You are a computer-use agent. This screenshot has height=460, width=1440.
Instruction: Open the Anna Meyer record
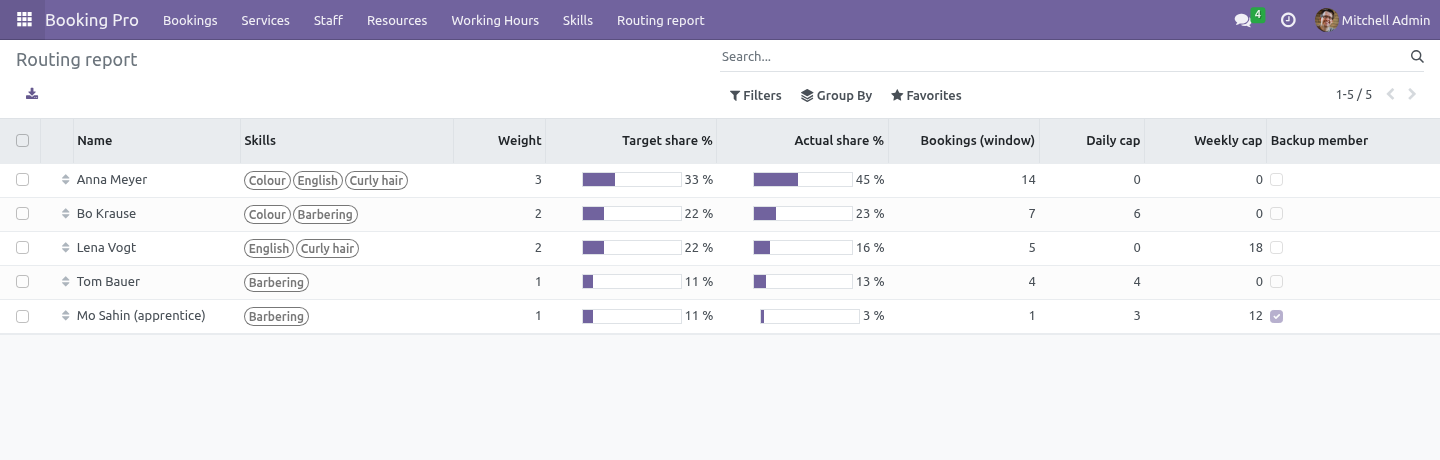pos(112,180)
